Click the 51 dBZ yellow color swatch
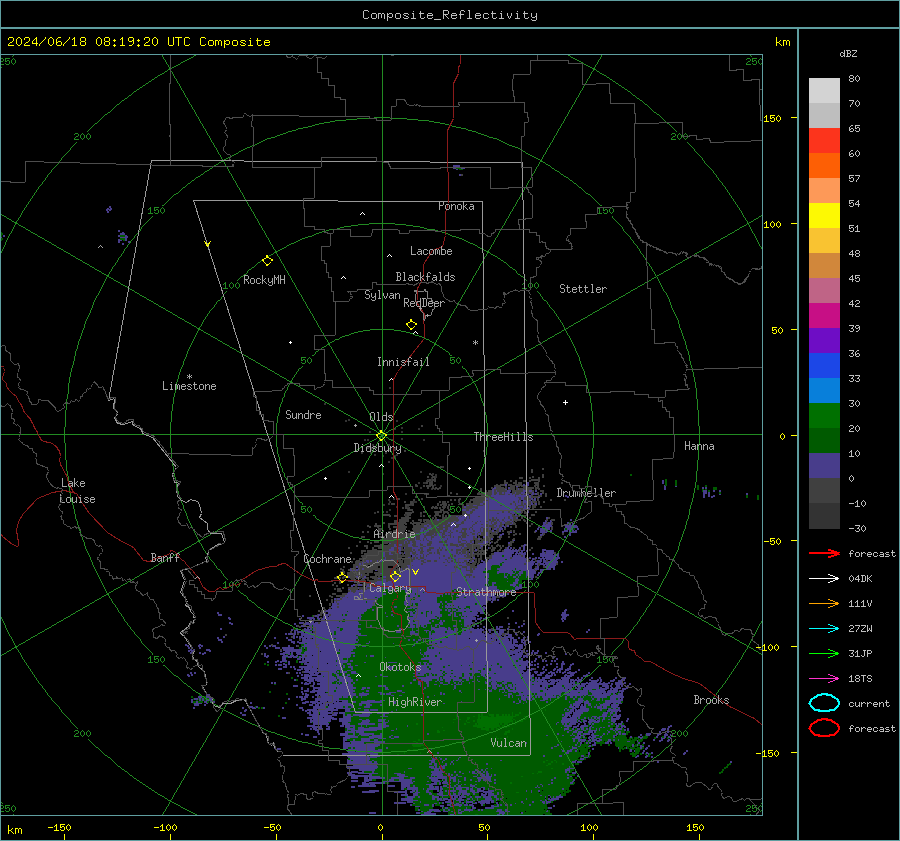The width and height of the screenshot is (900, 841). (x=824, y=216)
